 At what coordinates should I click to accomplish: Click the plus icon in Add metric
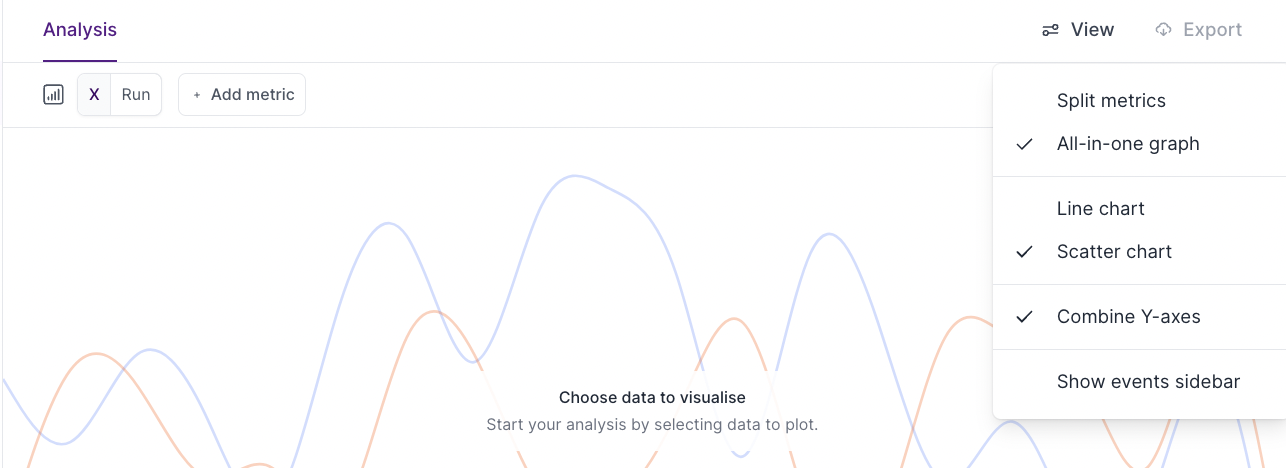coord(197,95)
